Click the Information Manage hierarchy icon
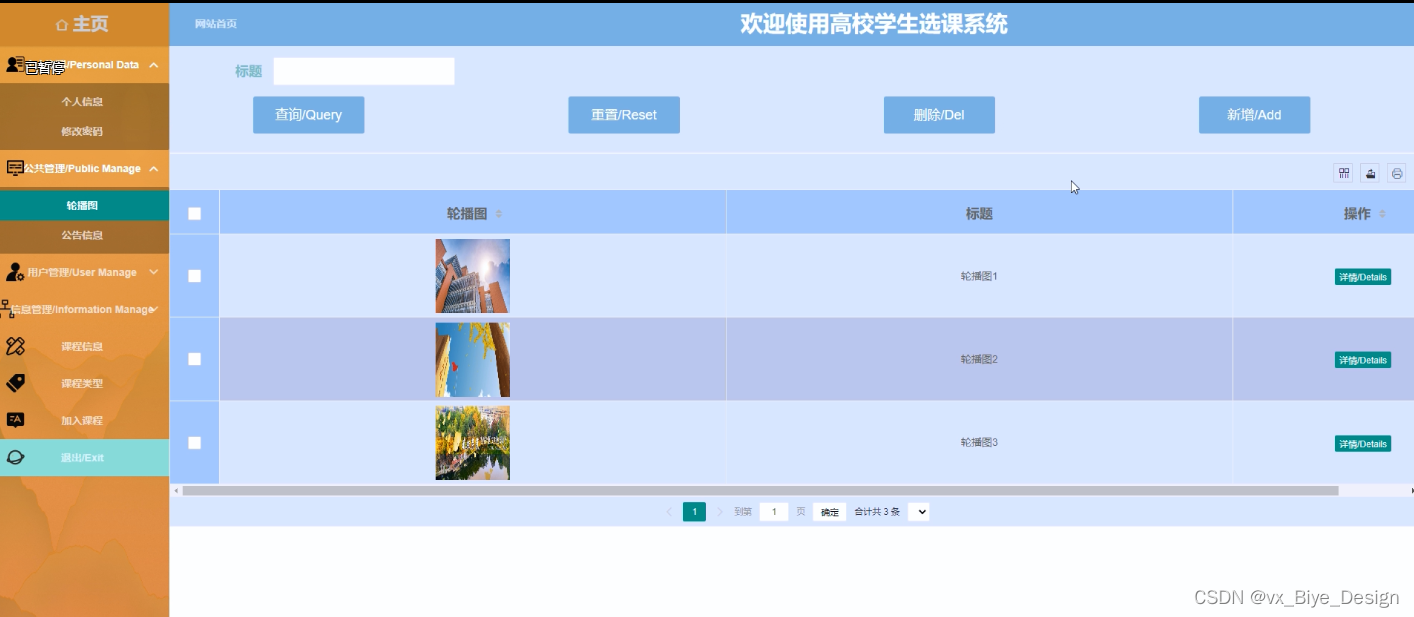Viewport: 1414px width, 617px height. coord(6,309)
